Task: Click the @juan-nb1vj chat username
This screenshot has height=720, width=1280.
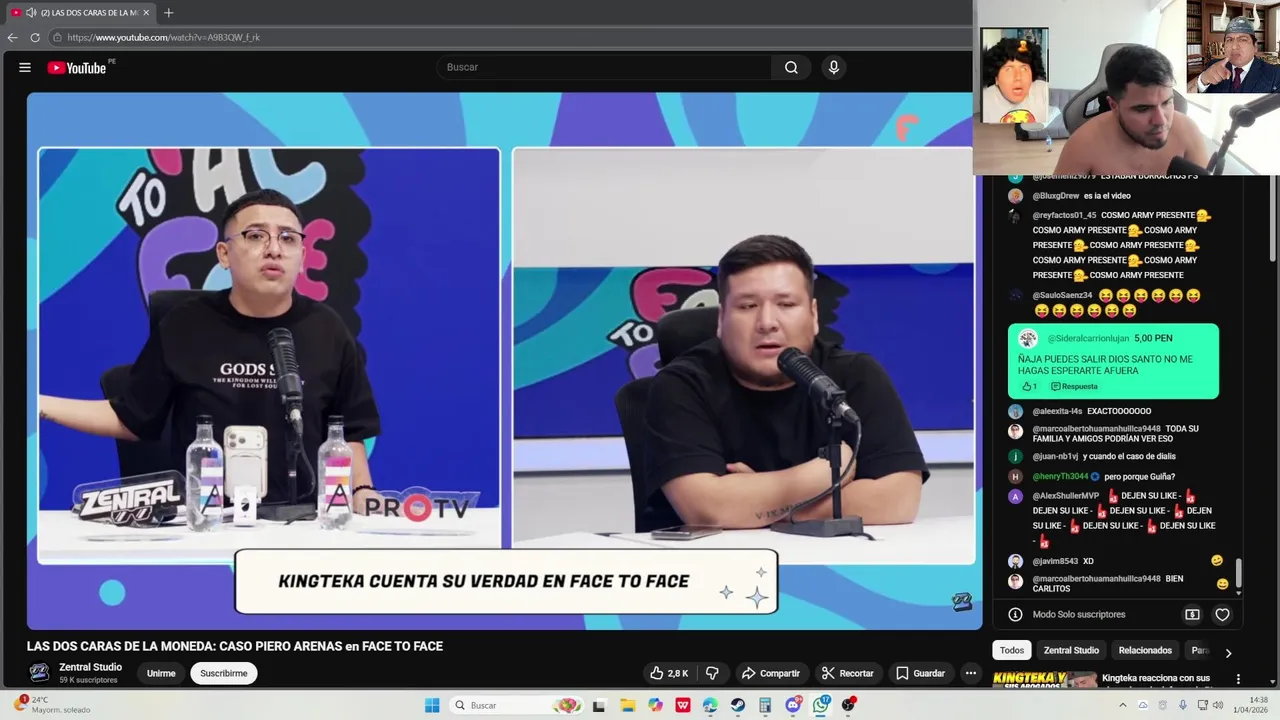Action: point(1056,456)
